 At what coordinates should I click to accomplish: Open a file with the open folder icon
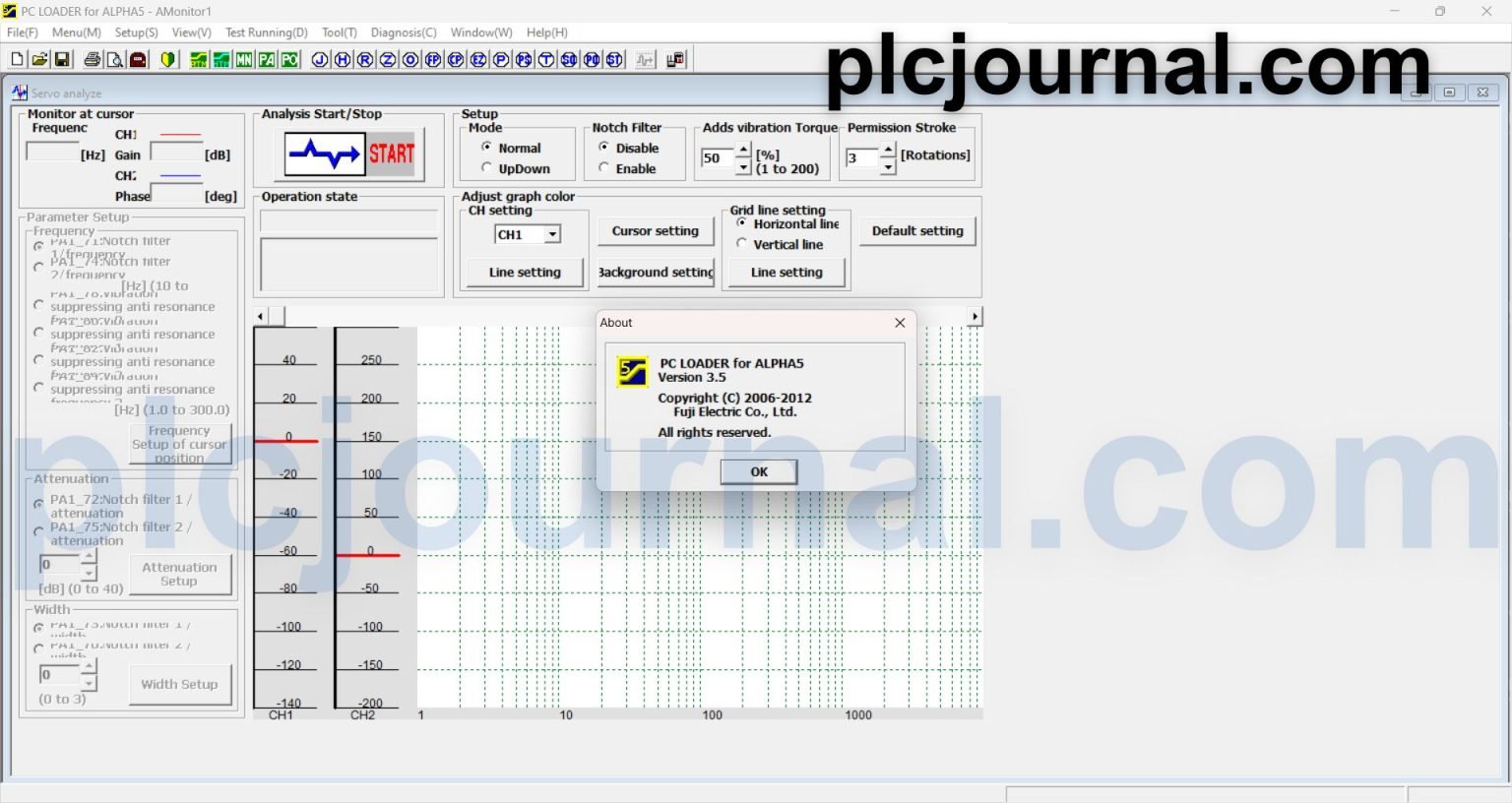[x=39, y=59]
